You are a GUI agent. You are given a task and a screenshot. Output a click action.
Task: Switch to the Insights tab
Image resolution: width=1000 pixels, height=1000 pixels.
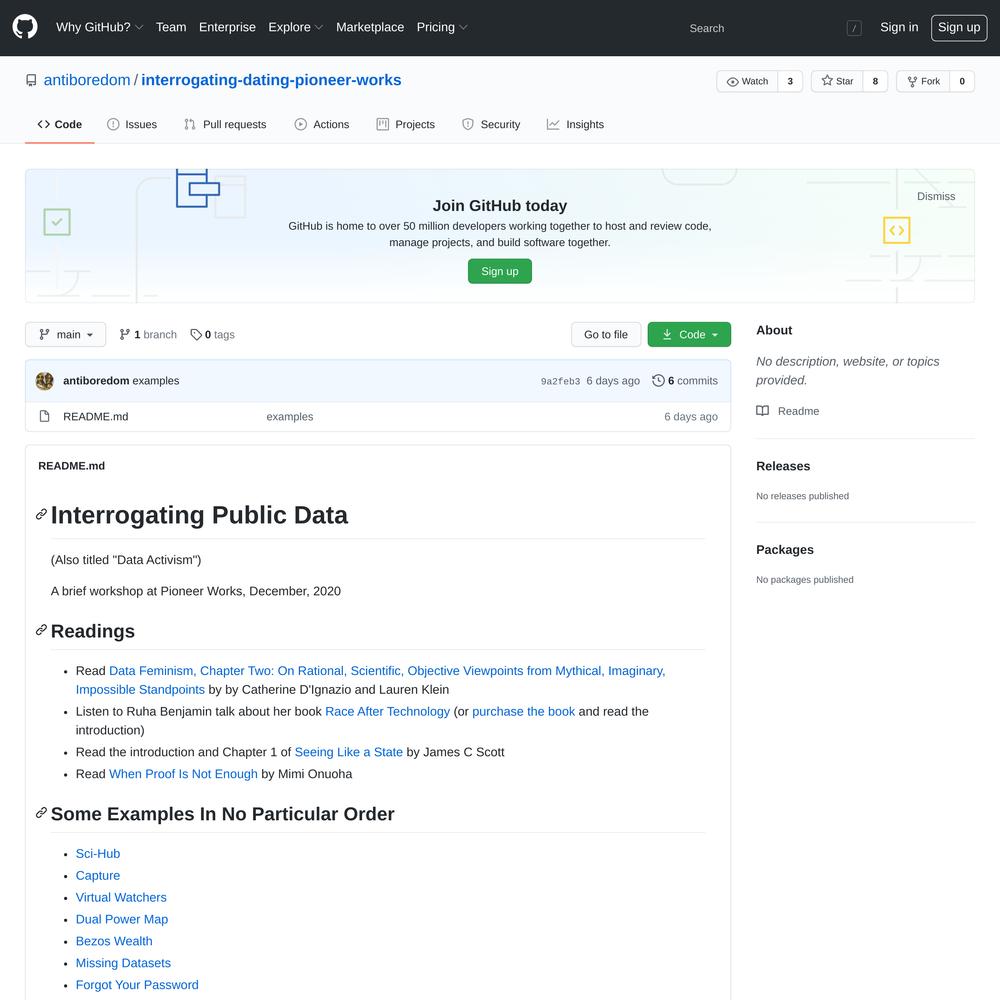click(575, 124)
